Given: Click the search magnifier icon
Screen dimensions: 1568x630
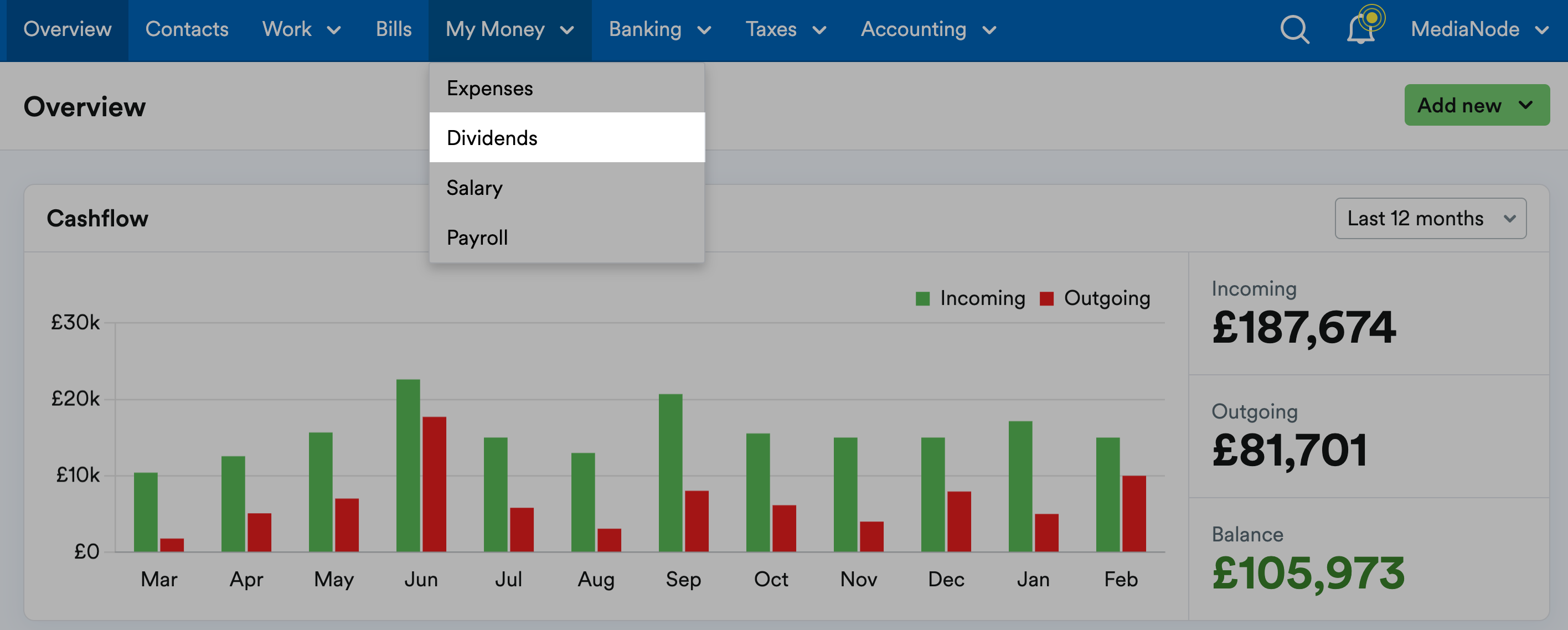Looking at the screenshot, I should (x=1294, y=29).
